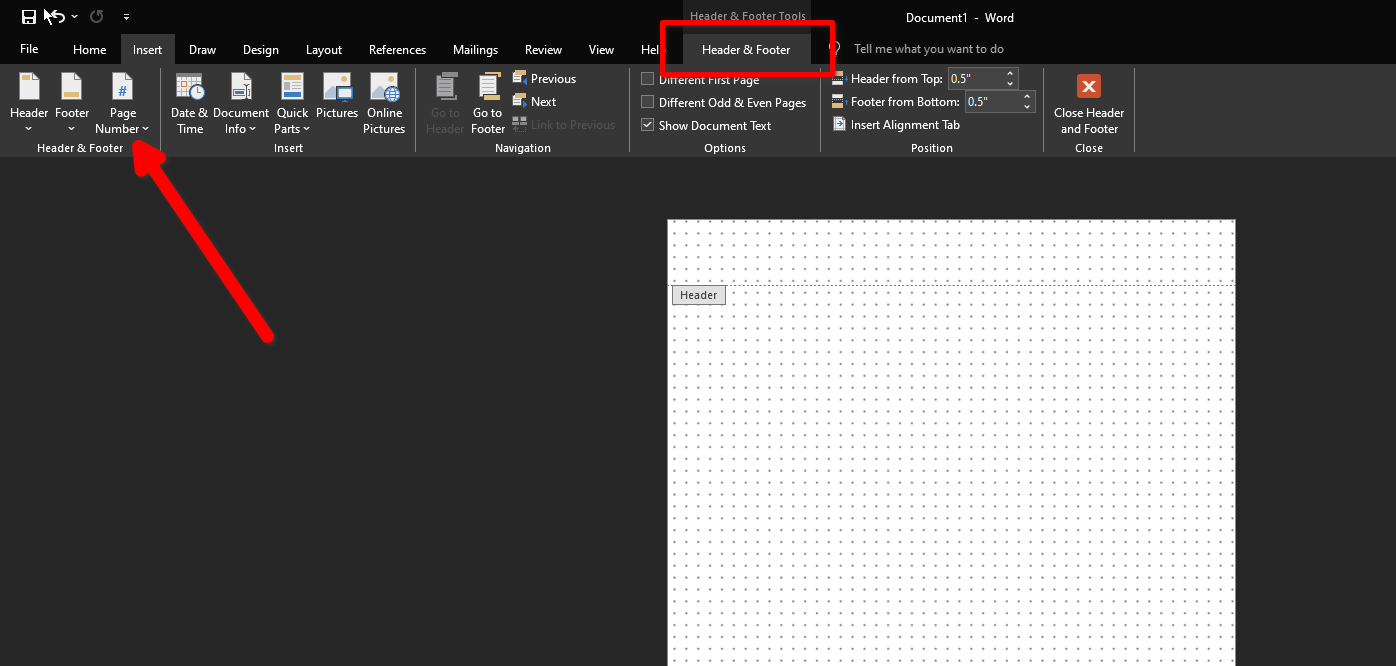
Task: Open the Draw tab
Action: click(x=202, y=50)
